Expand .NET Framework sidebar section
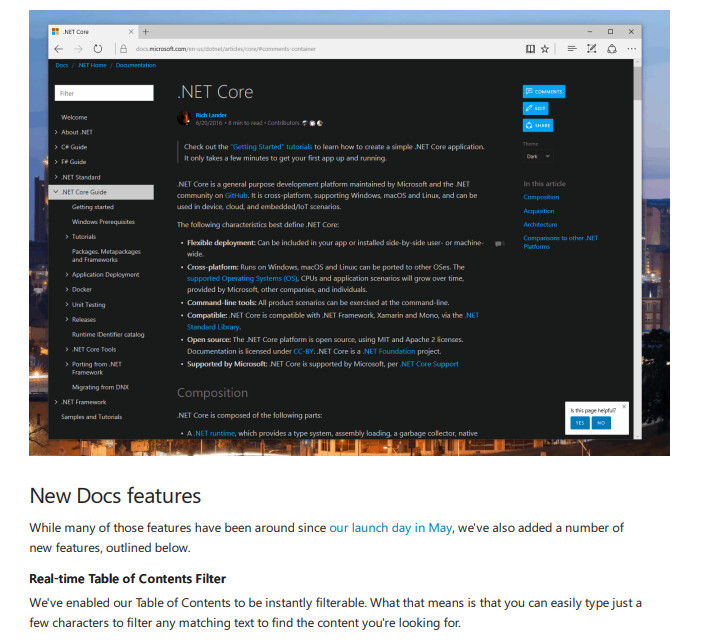 56,402
